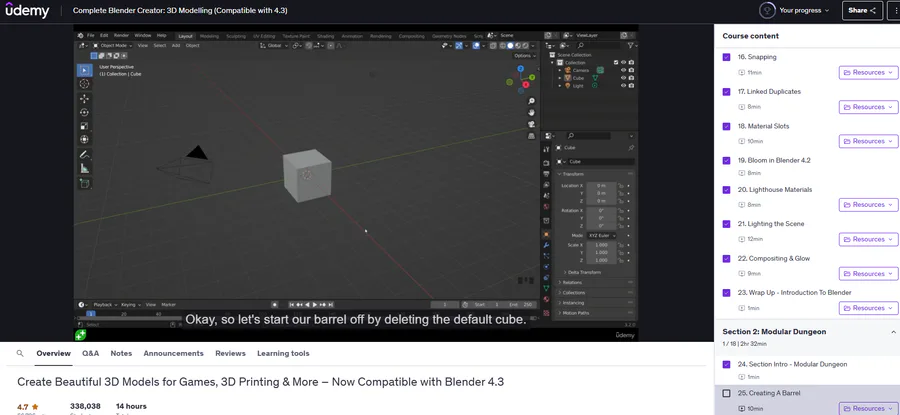900x415 pixels.
Task: Select solid viewport shading mode
Action: [x=510, y=45]
